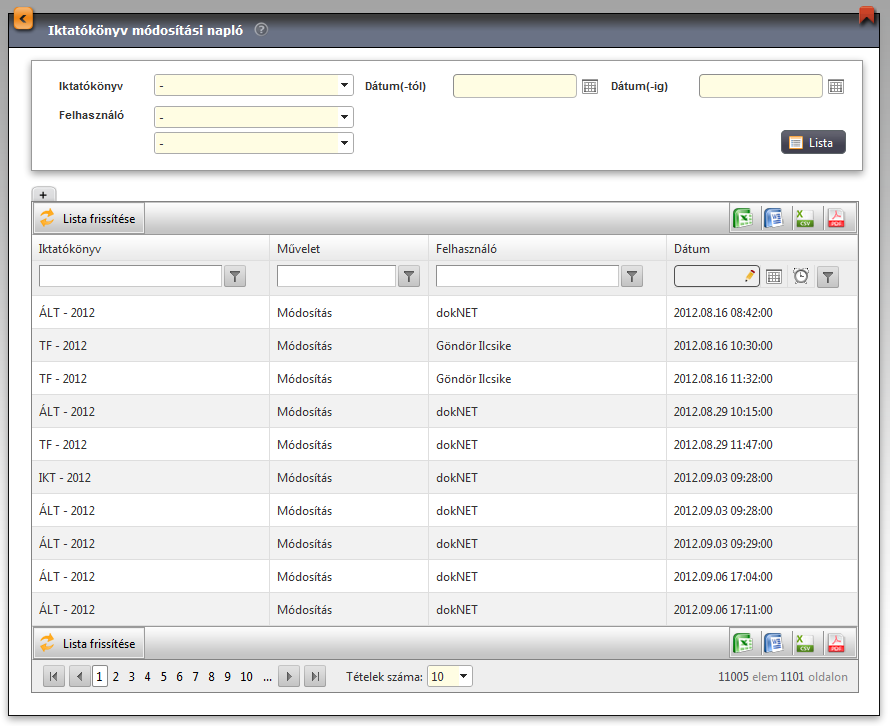
Task: Export to Excel from top toolbar
Action: pyautogui.click(x=743, y=218)
